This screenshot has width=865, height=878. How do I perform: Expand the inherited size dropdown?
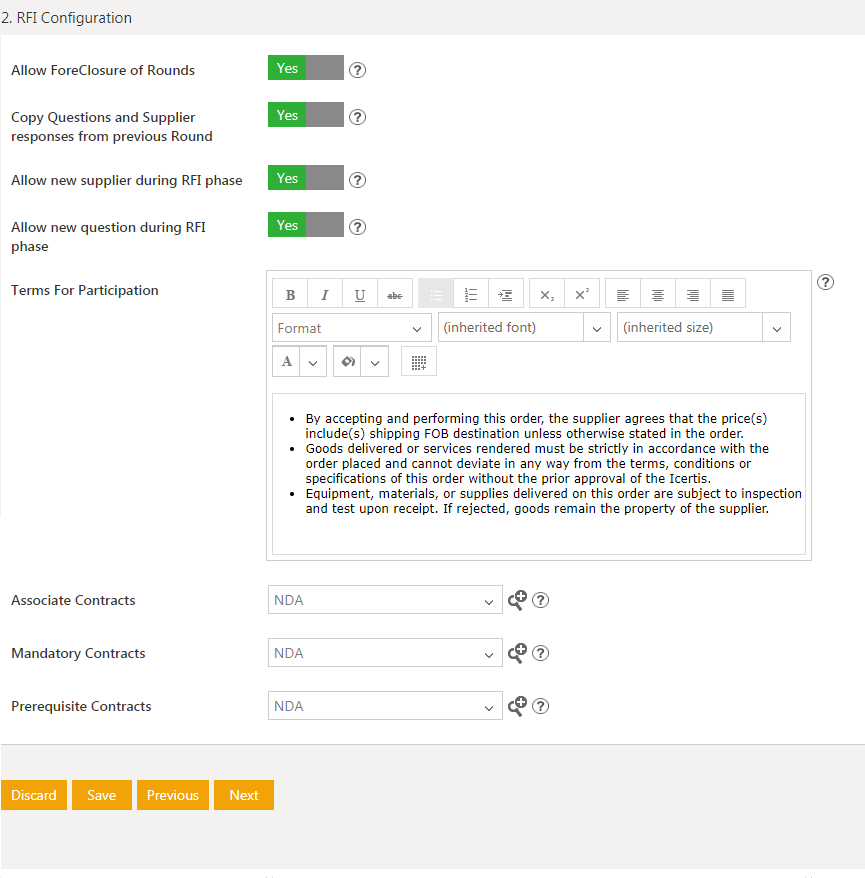(703, 328)
